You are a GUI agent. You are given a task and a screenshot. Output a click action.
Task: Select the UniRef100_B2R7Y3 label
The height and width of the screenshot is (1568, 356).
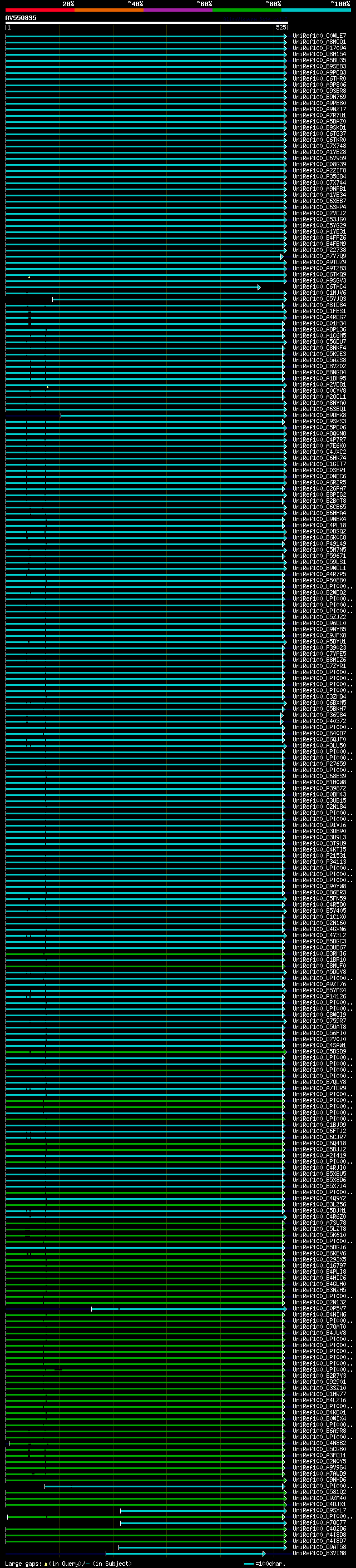click(319, 1376)
